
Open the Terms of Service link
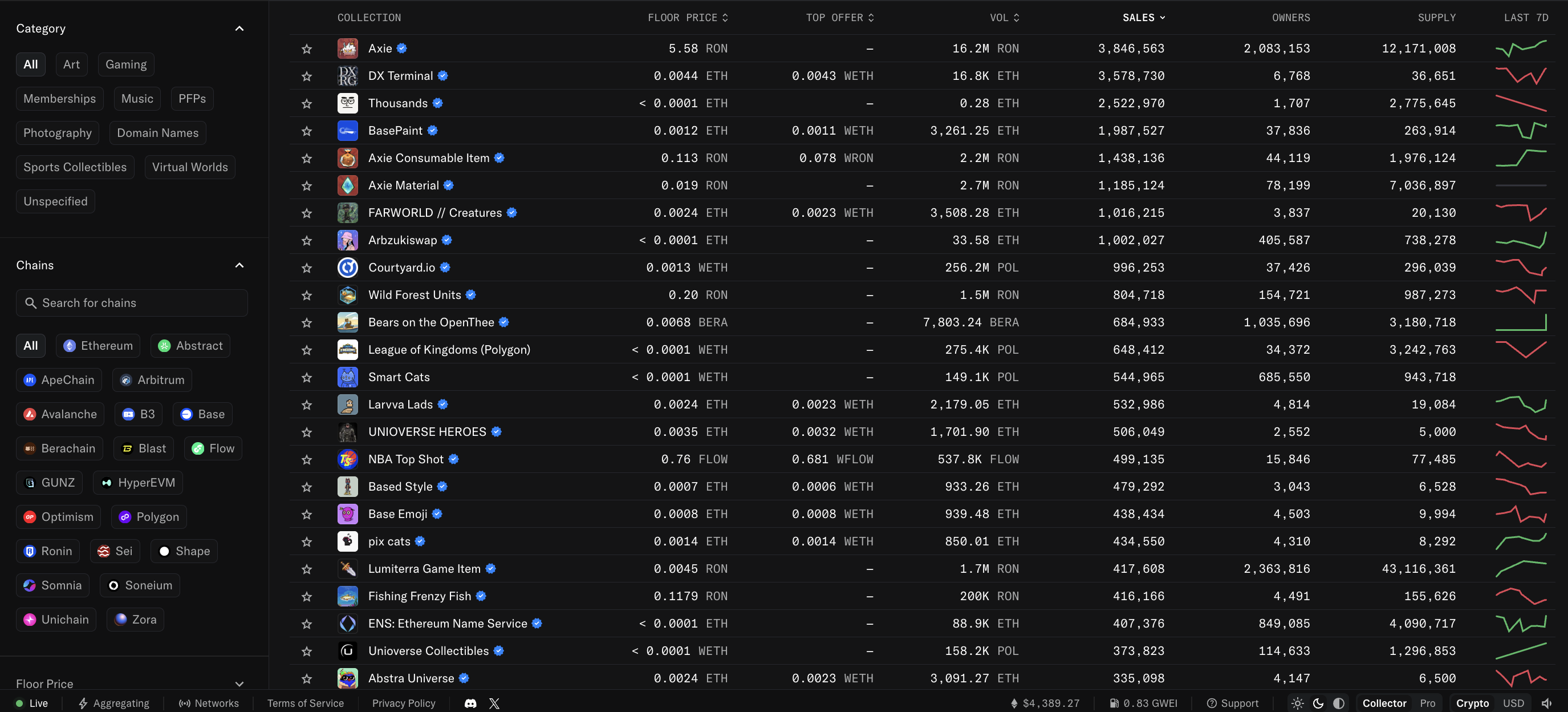click(306, 703)
